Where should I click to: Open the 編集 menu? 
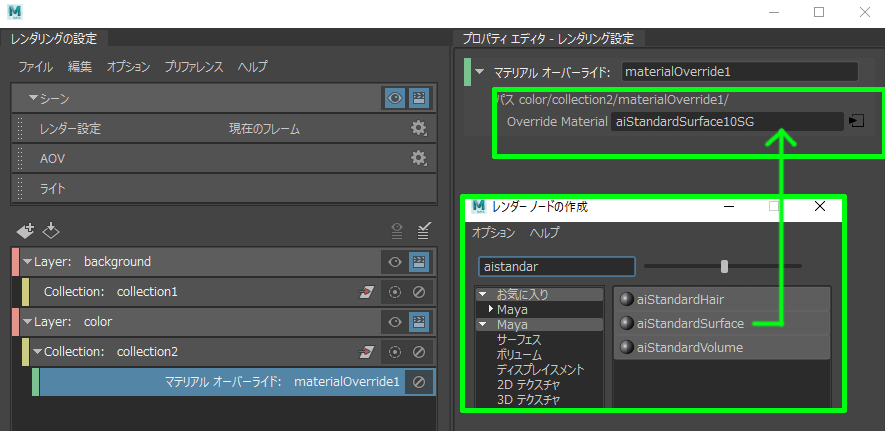[80, 67]
